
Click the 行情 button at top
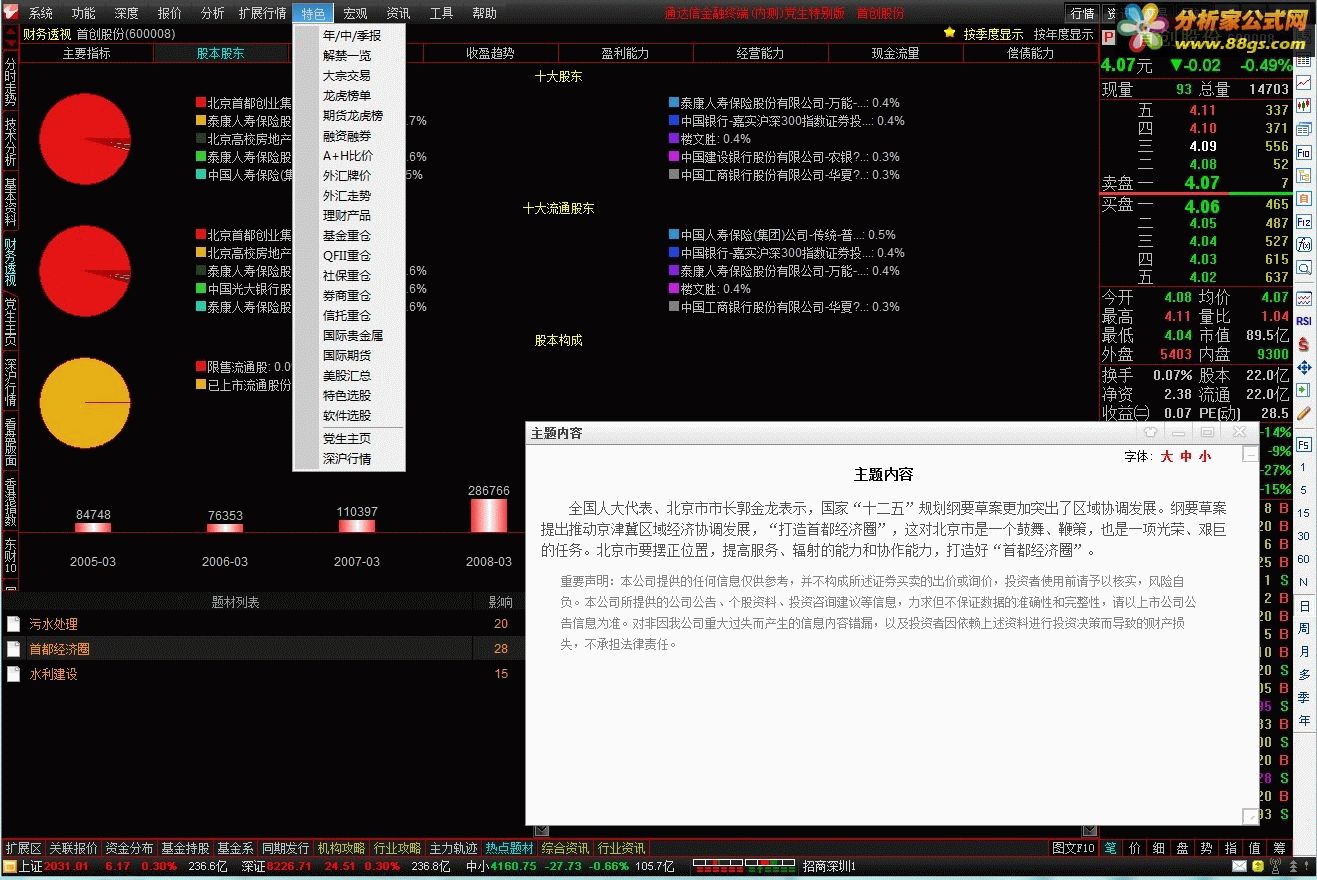(1082, 13)
